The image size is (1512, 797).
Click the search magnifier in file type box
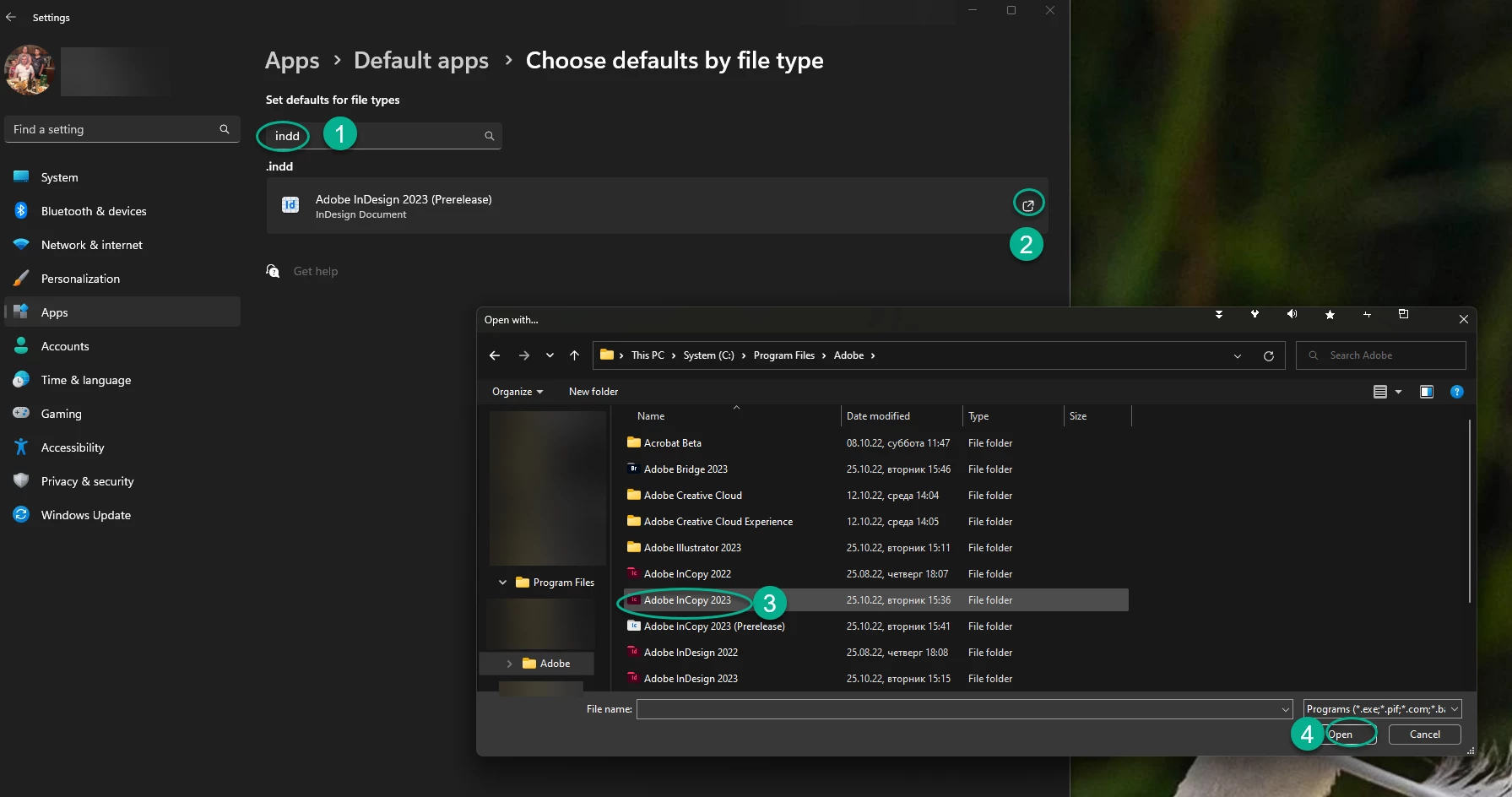click(x=489, y=136)
